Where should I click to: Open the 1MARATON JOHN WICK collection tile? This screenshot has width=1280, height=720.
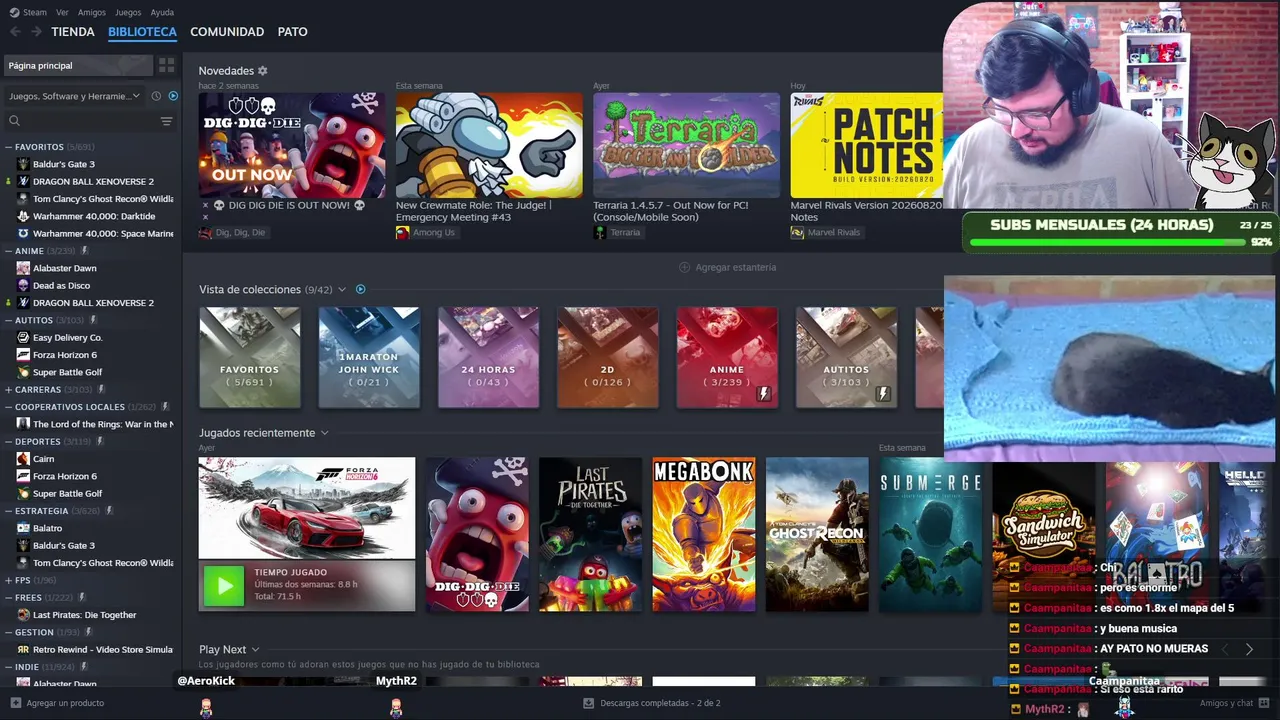(369, 357)
